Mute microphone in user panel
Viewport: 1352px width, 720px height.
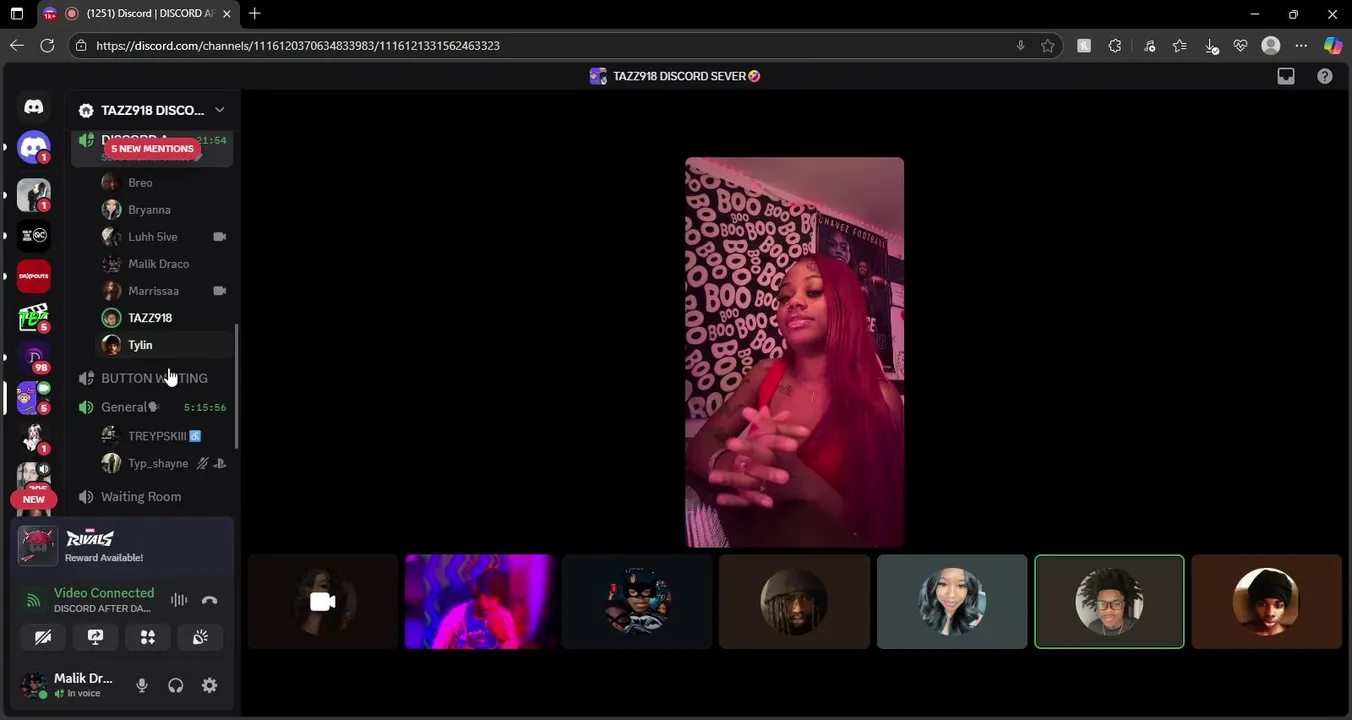tap(142, 685)
